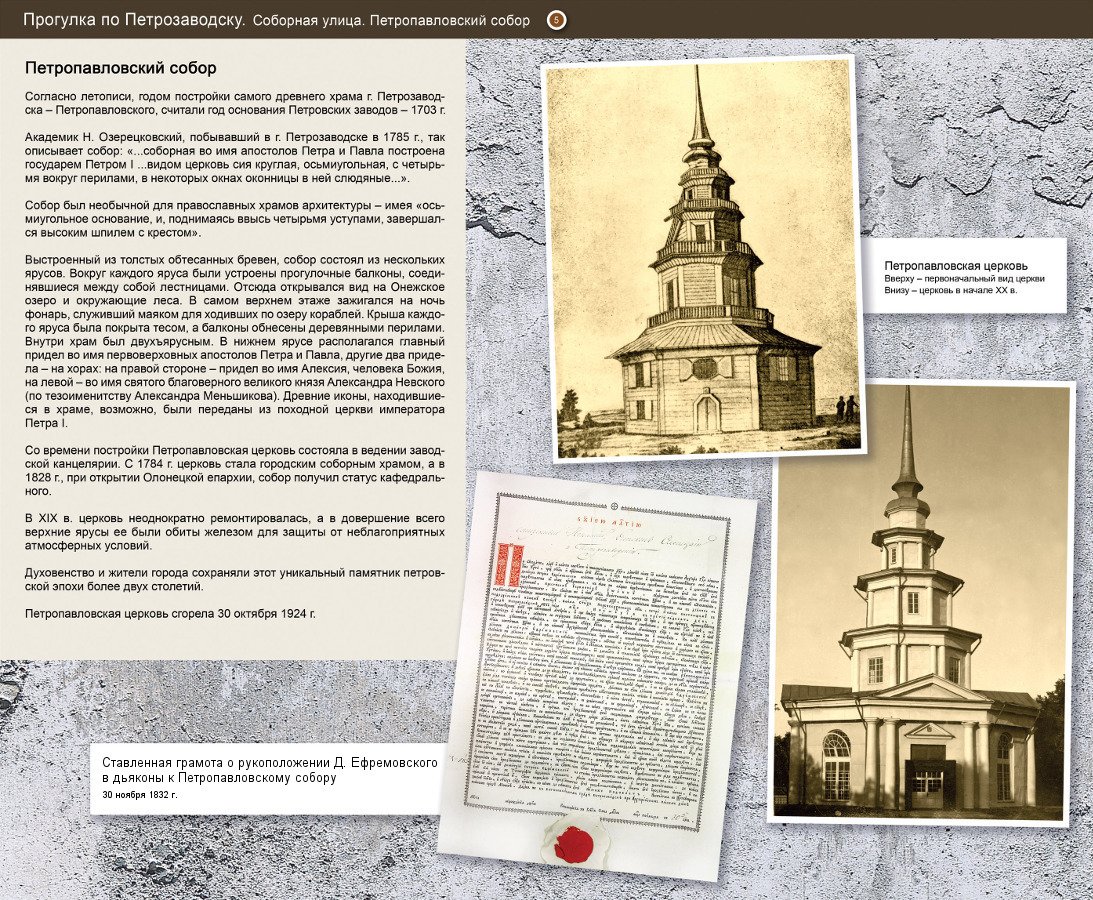Click caption line "Вверху – первоначальный вид церкви"

pos(964,279)
